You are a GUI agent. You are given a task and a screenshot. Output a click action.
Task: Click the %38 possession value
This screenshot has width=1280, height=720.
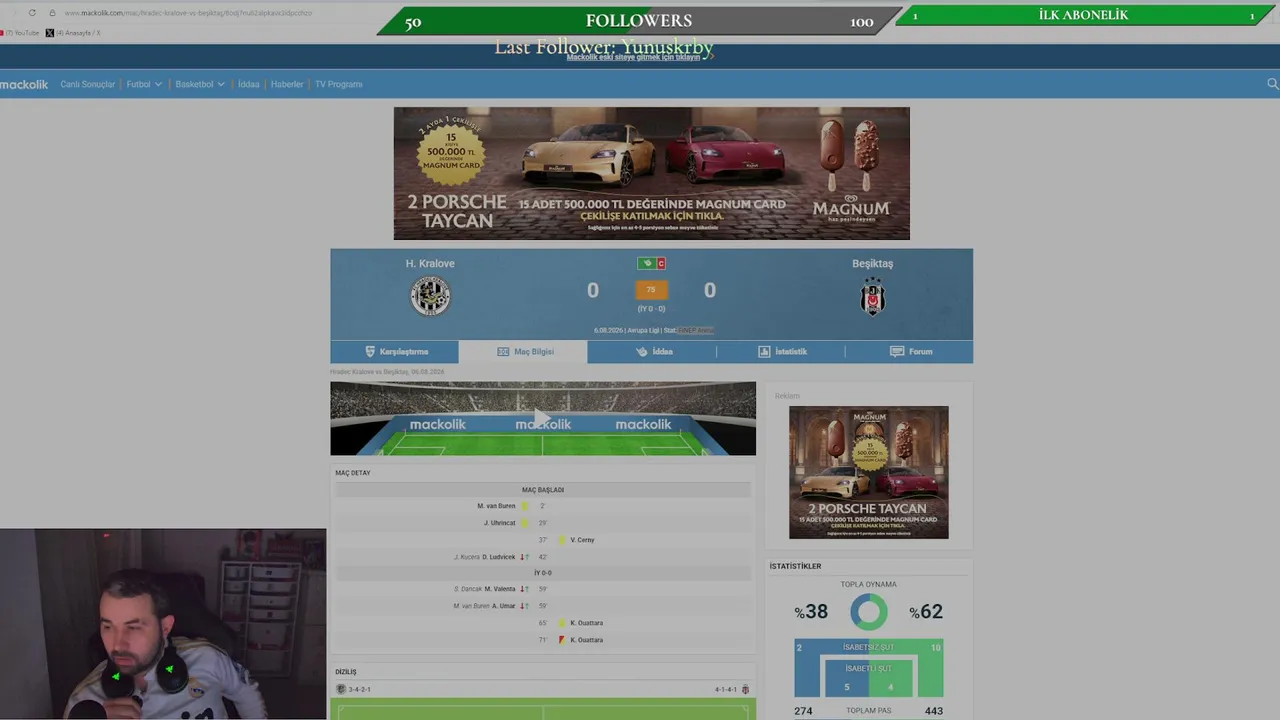811,612
